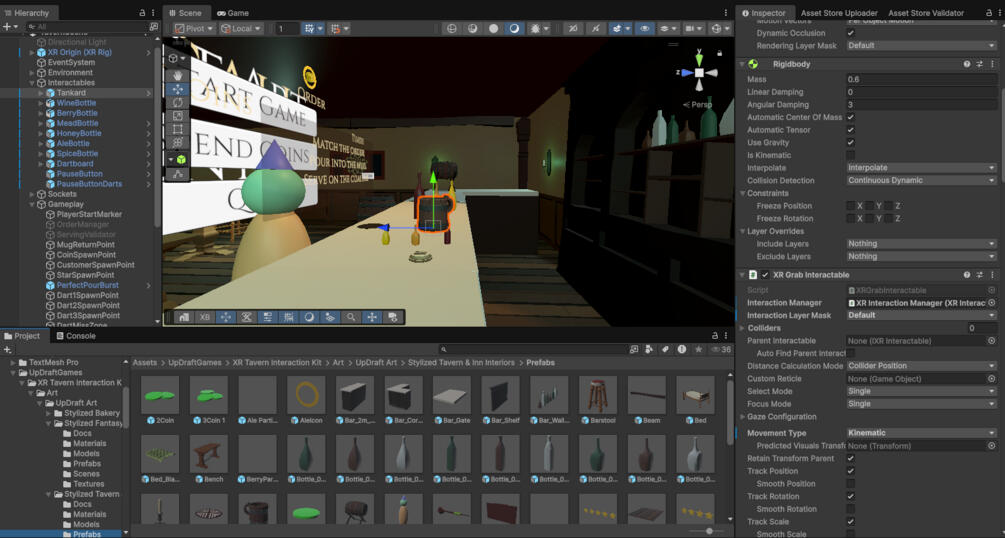Open Collision Detection dropdown
Image resolution: width=1005 pixels, height=538 pixels.
pyautogui.click(x=922, y=180)
